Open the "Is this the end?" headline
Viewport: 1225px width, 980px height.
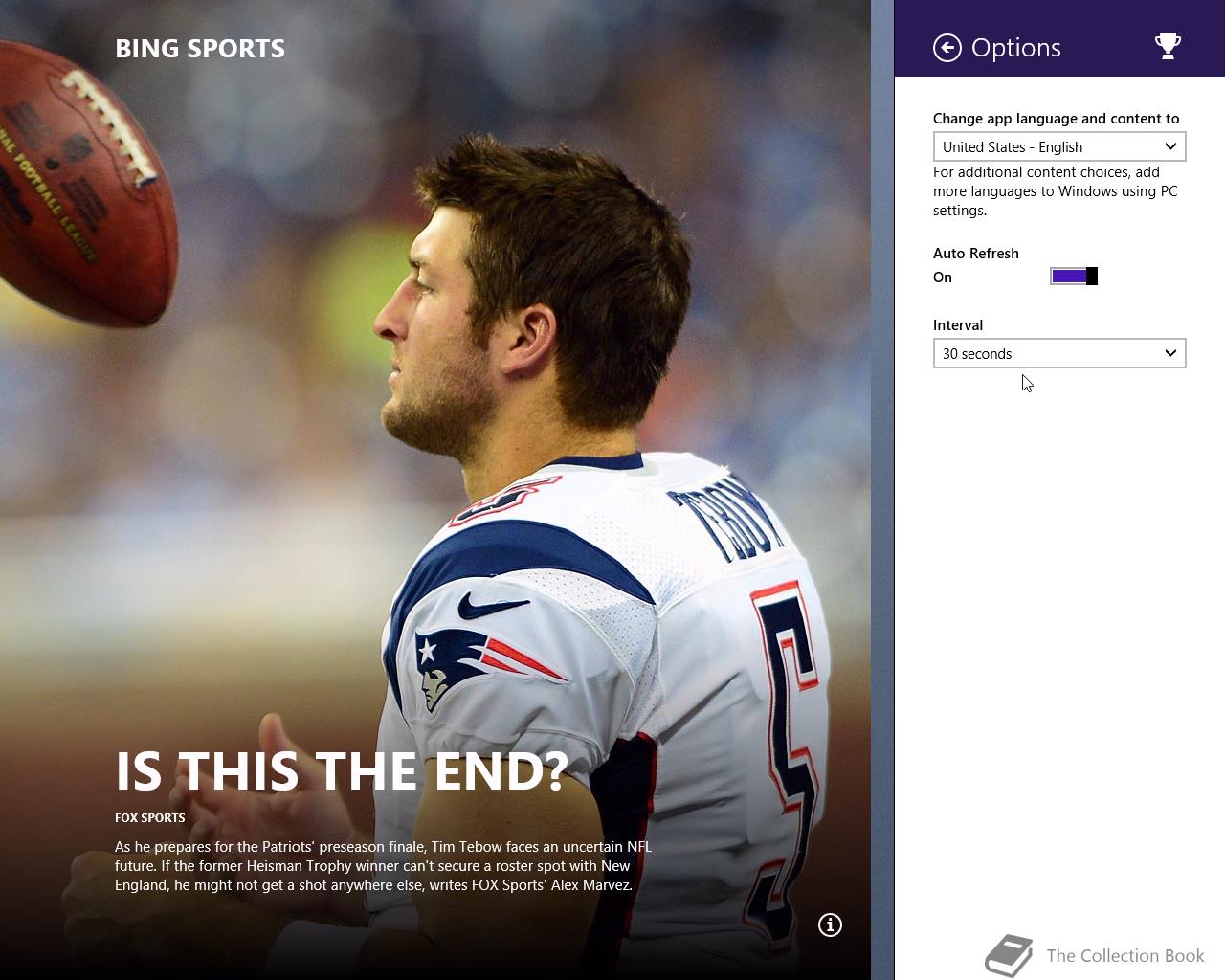(342, 771)
